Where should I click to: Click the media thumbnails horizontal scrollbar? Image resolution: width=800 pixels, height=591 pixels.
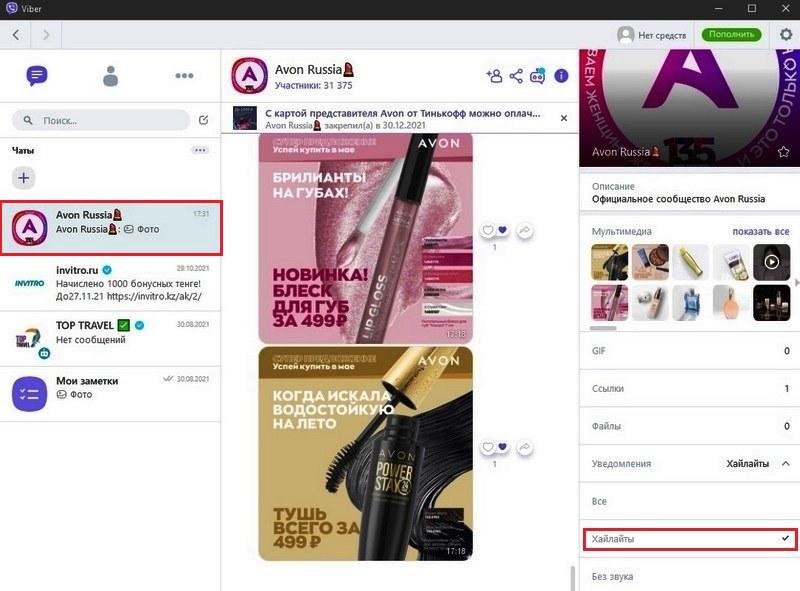[x=603, y=328]
